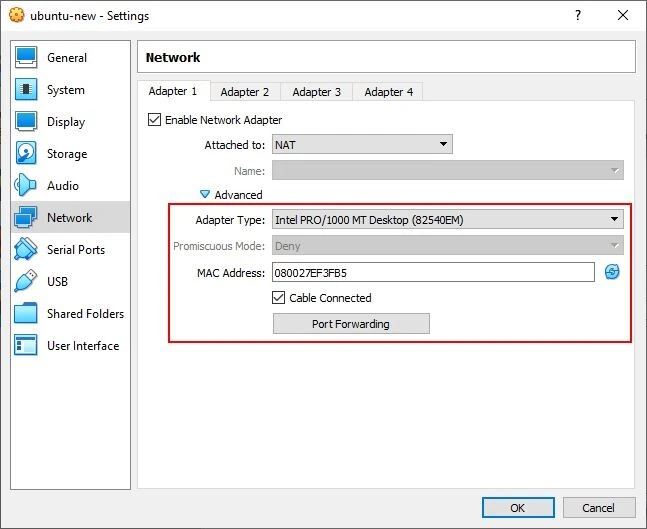Viewport: 647px width, 529px height.
Task: Switch to the Adapter 2 tab
Action: tap(245, 92)
